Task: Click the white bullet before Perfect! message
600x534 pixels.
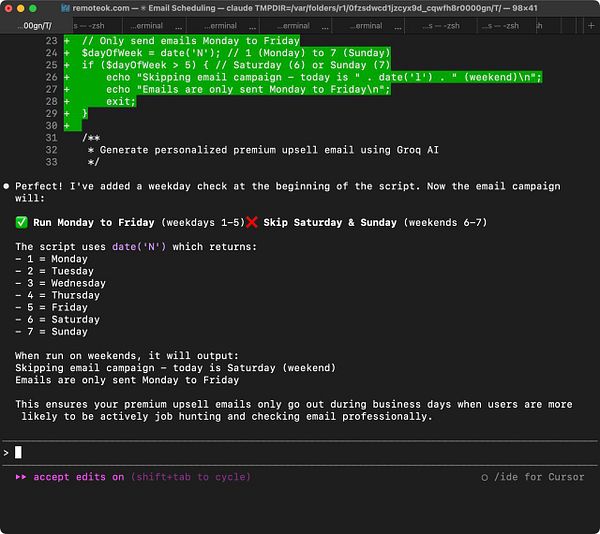Action: (x=6, y=186)
